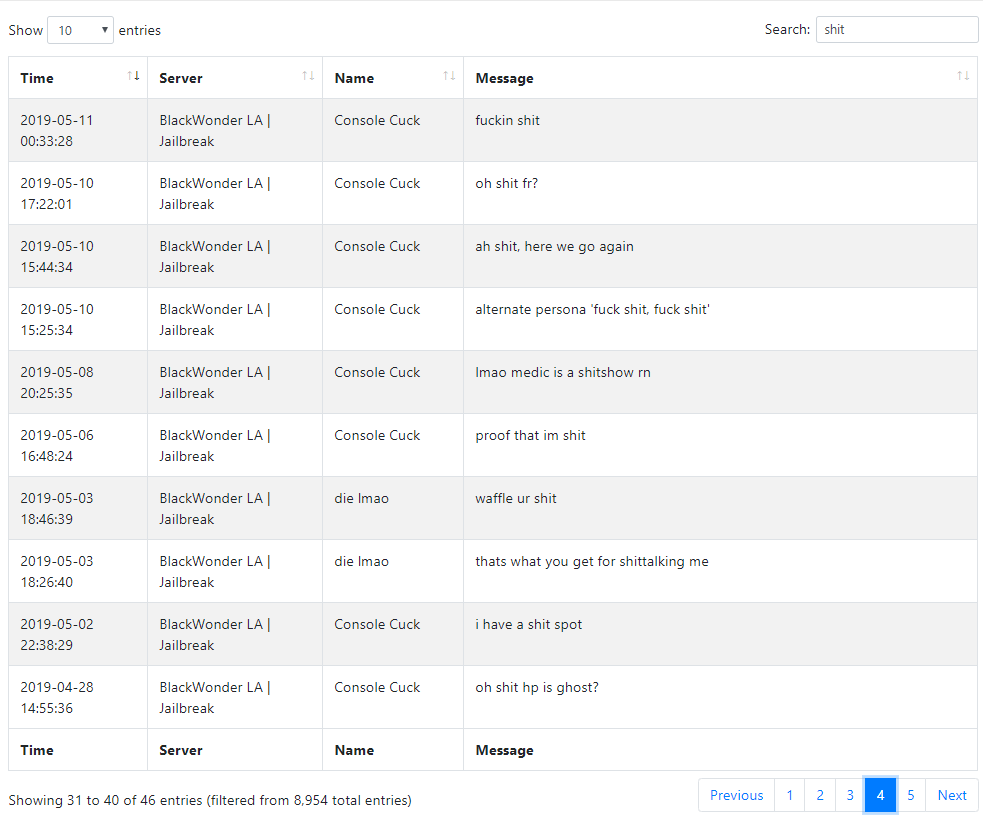Go to the Next page
The height and width of the screenshot is (822, 983).
952,795
